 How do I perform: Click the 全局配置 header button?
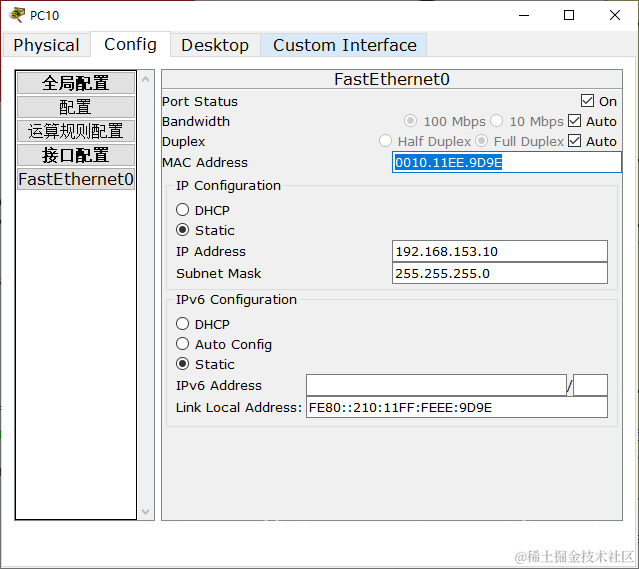(75, 83)
